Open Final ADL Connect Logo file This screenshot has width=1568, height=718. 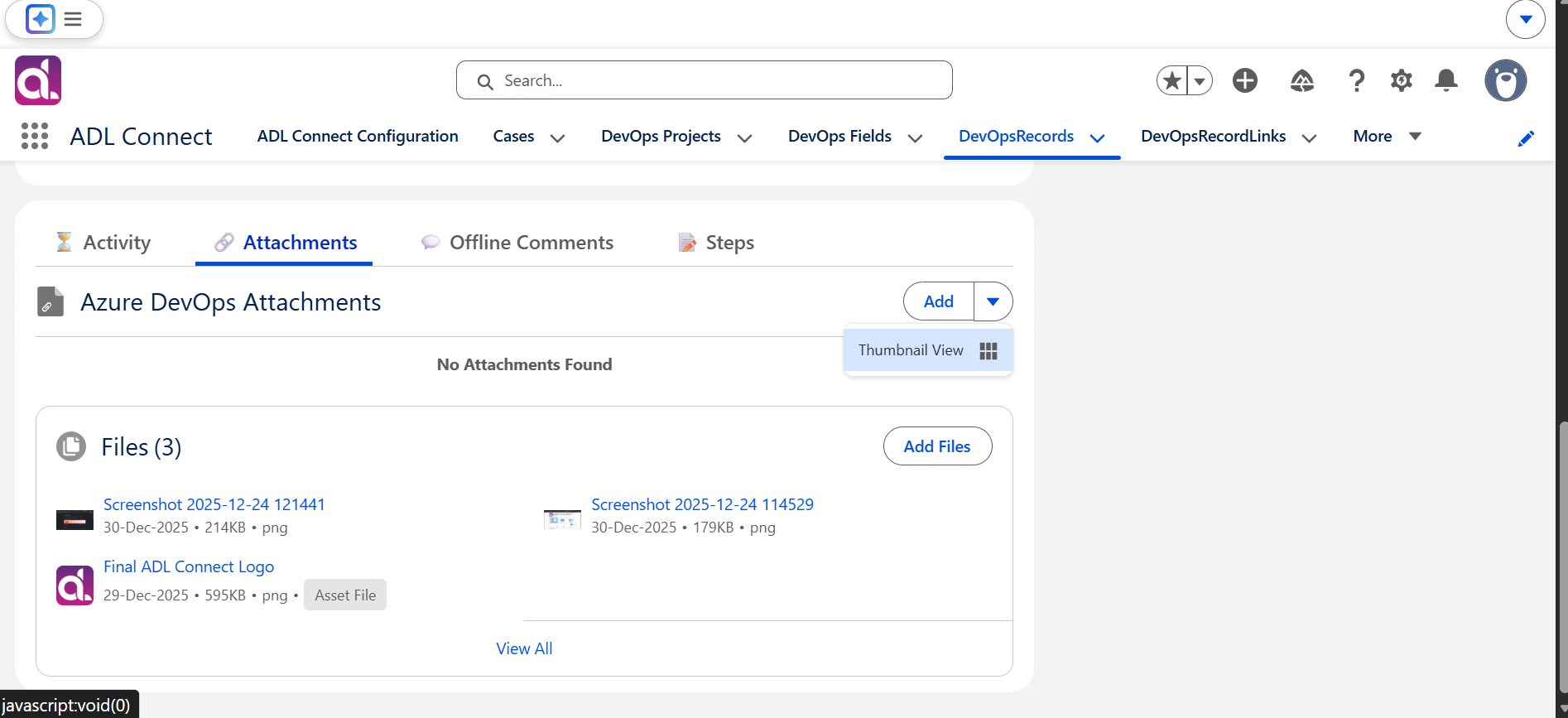point(189,566)
